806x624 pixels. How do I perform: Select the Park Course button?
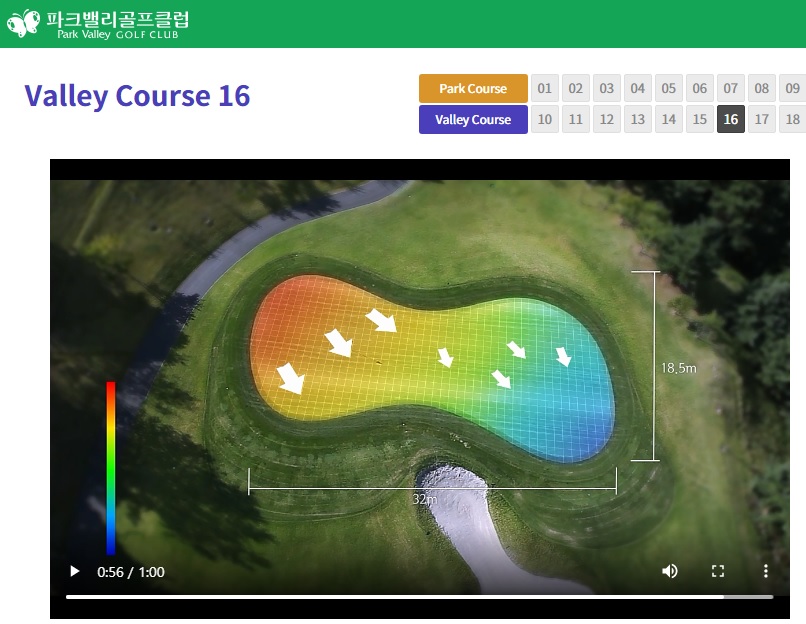point(473,88)
